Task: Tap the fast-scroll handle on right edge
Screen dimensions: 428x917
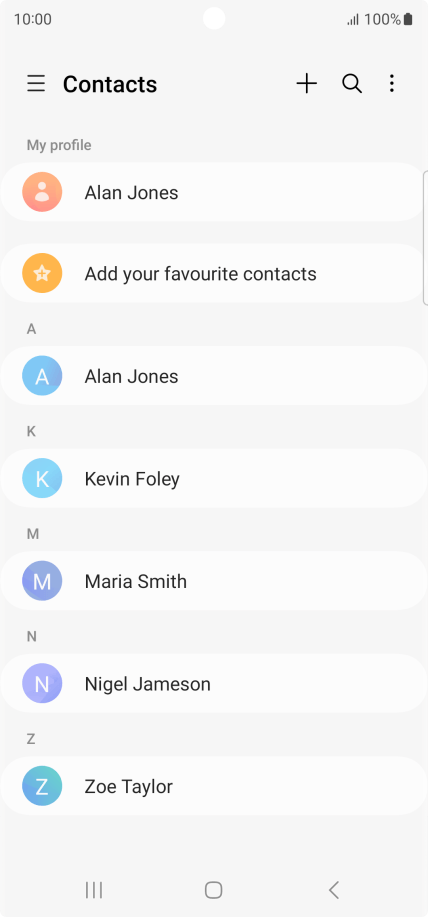Action: [x=425, y=238]
